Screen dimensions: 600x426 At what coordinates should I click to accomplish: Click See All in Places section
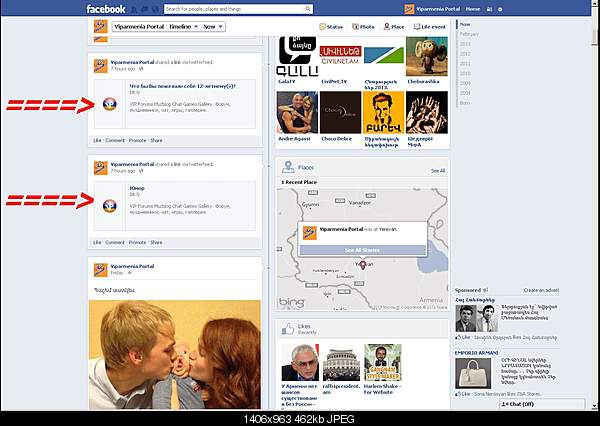pos(438,171)
